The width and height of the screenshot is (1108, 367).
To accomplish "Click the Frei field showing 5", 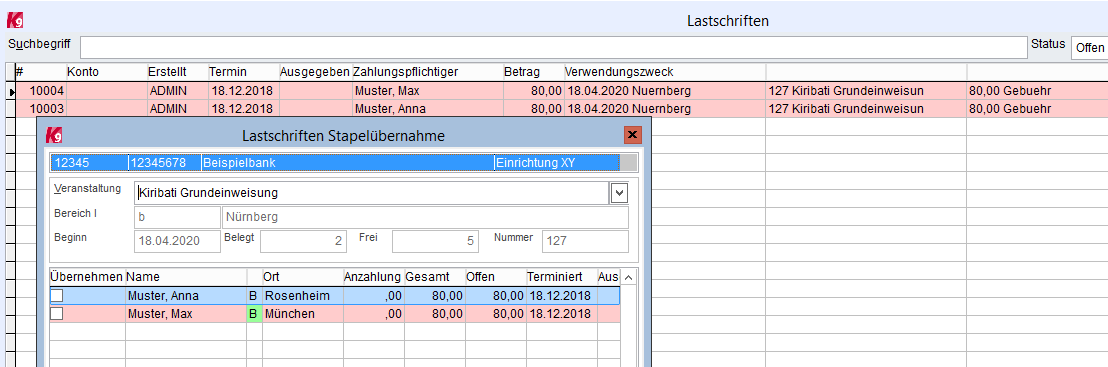I will (435, 241).
